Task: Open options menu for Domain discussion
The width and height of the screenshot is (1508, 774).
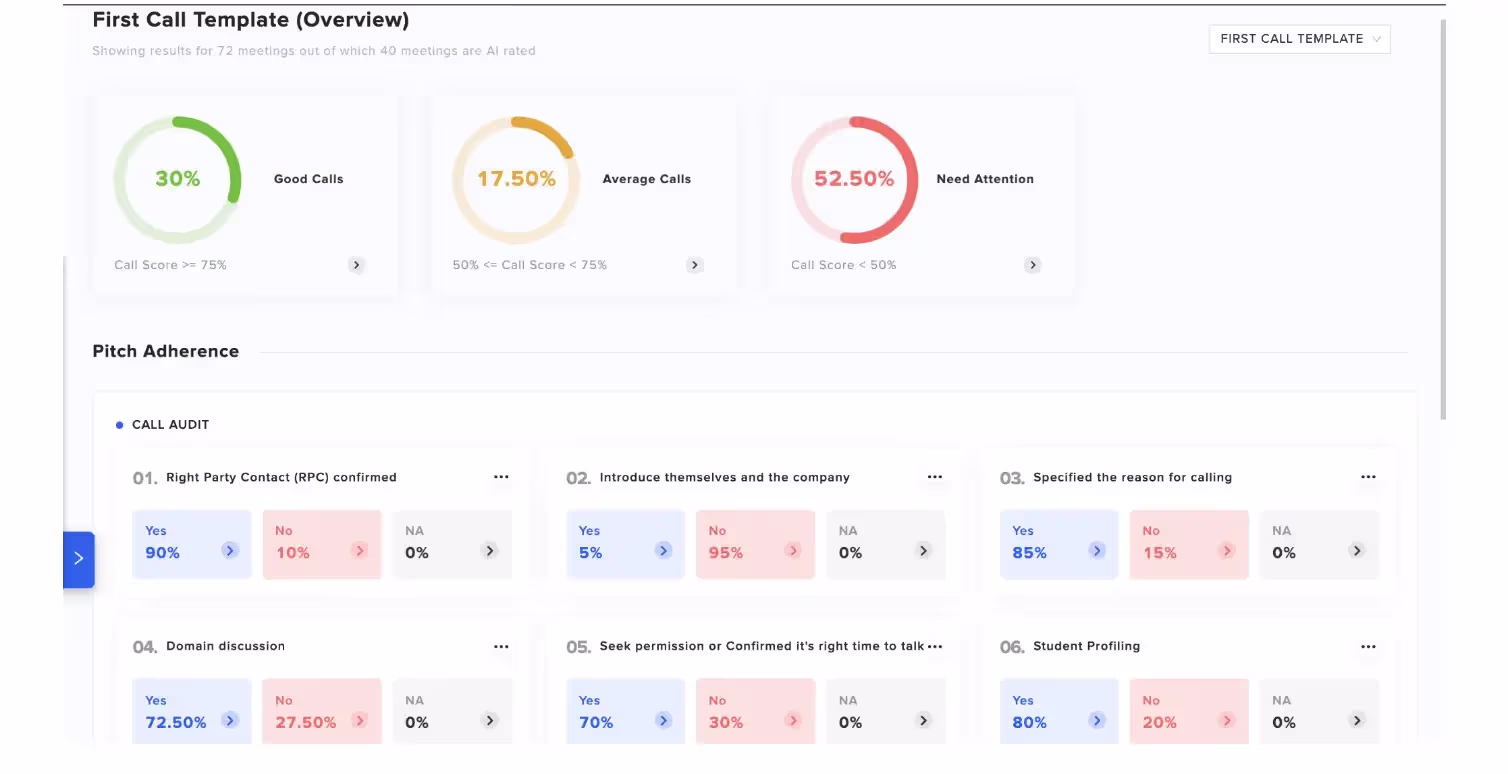Action: tap(501, 647)
